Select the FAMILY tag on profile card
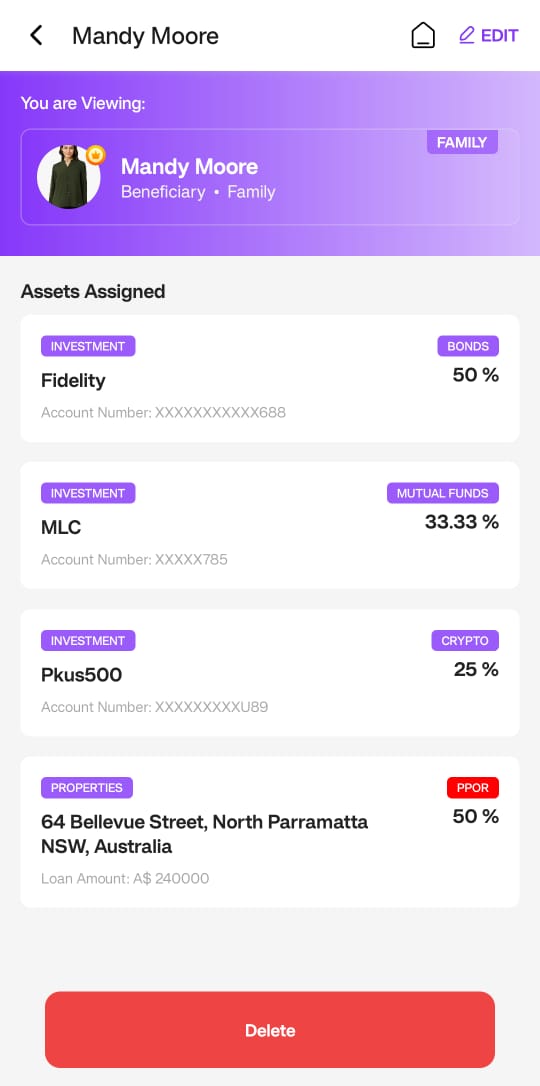The width and height of the screenshot is (540, 1086). pos(462,143)
